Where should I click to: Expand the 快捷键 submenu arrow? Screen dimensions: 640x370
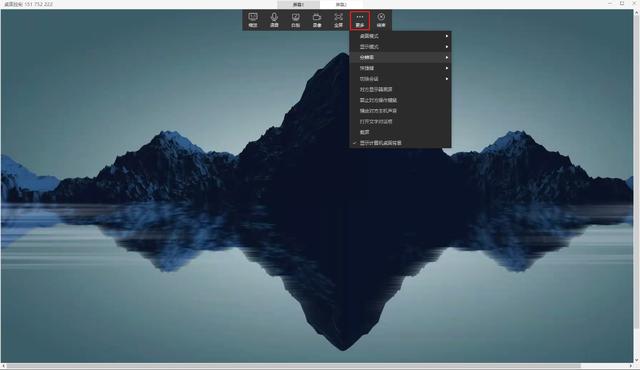pyautogui.click(x=447, y=68)
